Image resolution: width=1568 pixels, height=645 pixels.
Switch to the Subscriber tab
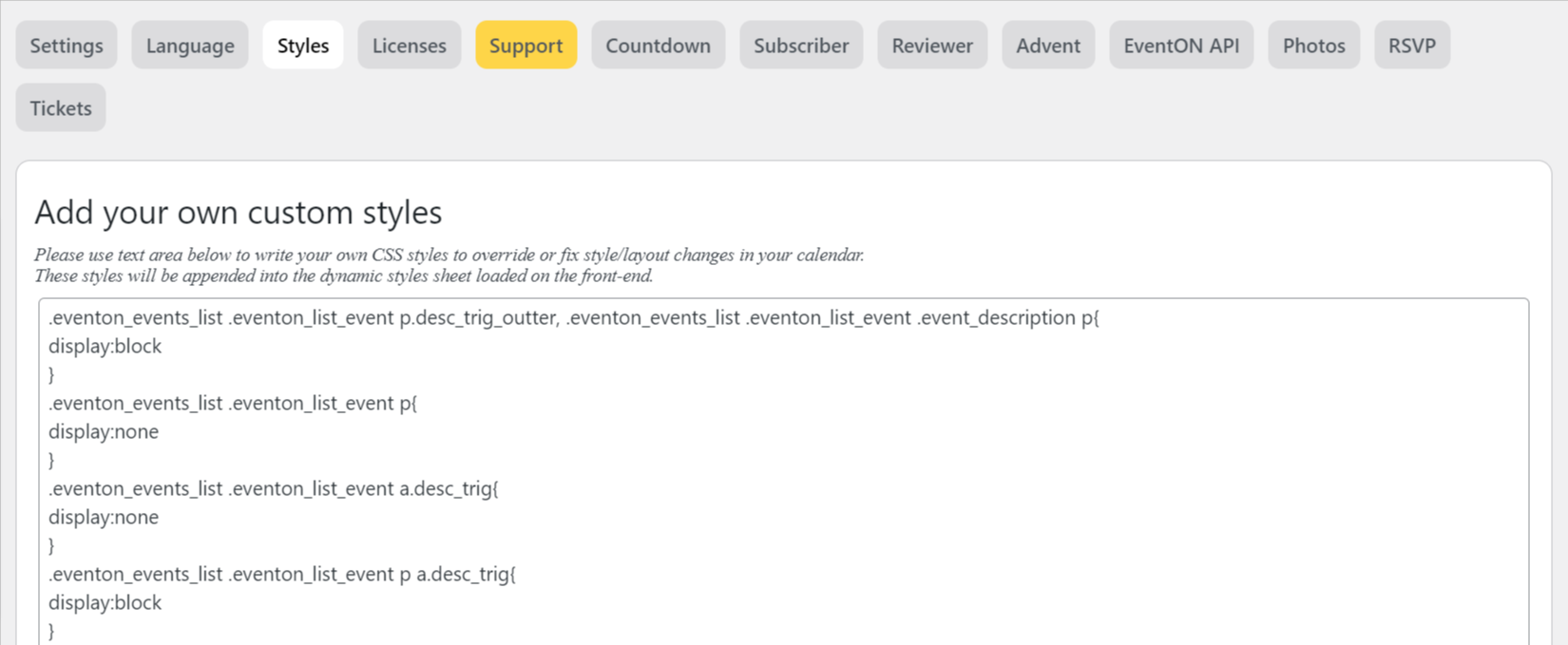[802, 45]
